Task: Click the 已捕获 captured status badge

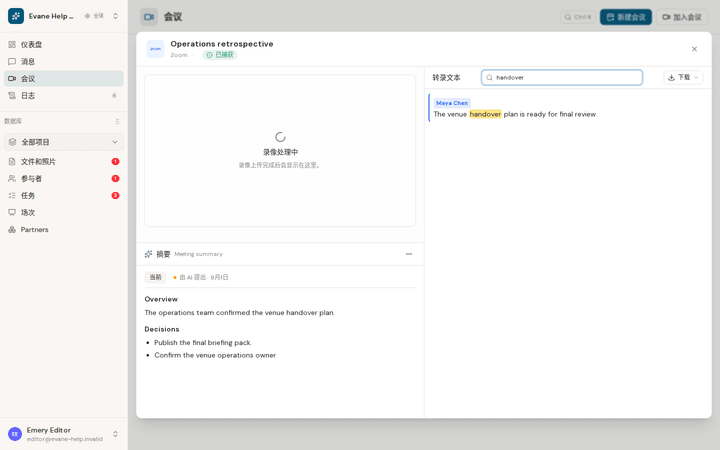Action: 220,55
